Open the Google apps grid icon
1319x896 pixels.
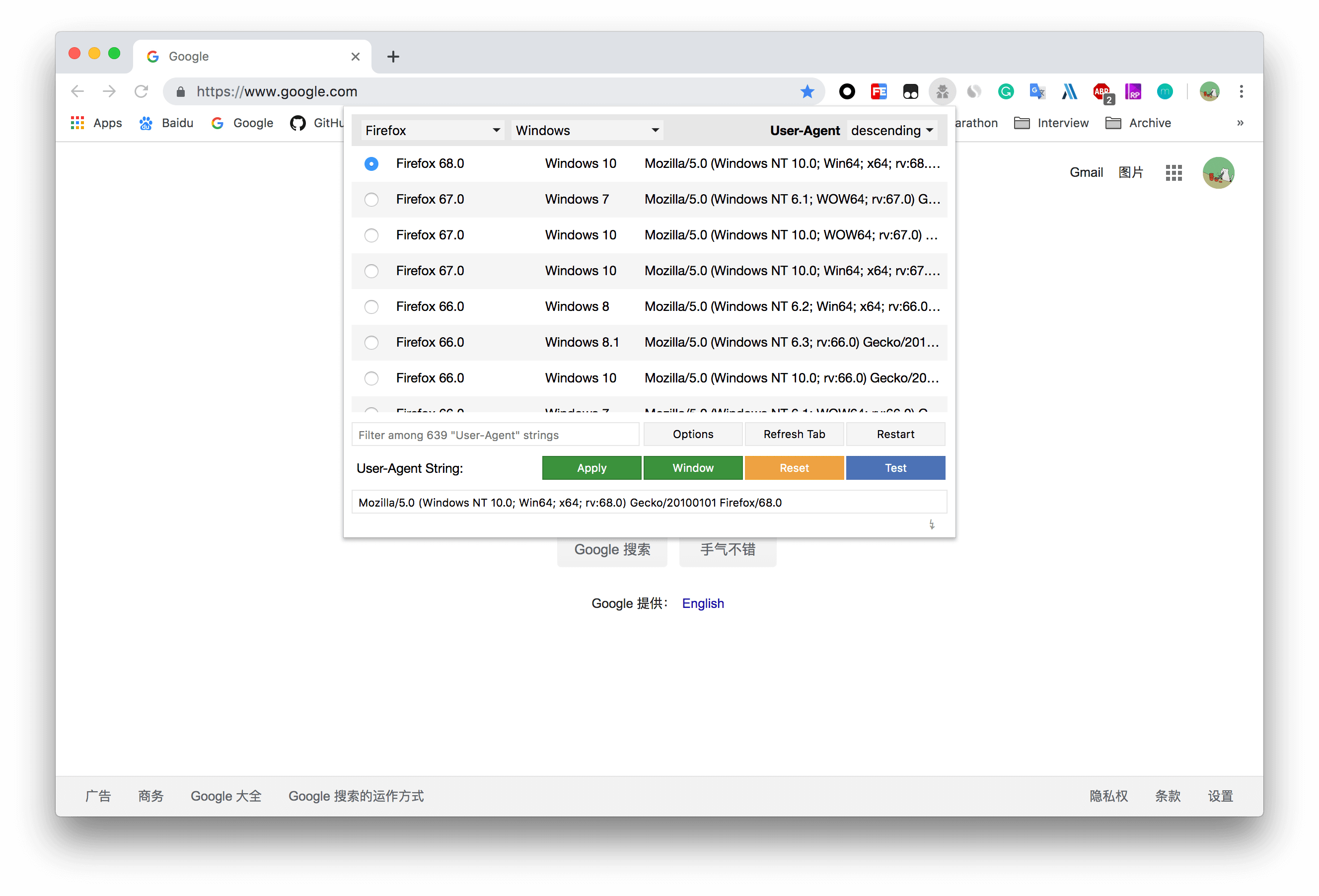[1173, 173]
